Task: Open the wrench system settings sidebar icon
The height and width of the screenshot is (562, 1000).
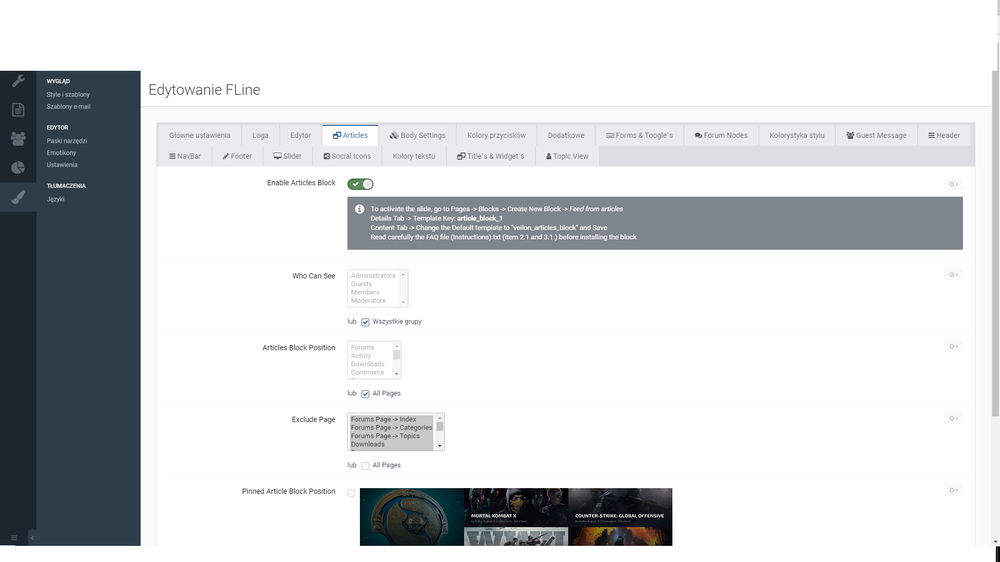Action: [x=18, y=81]
